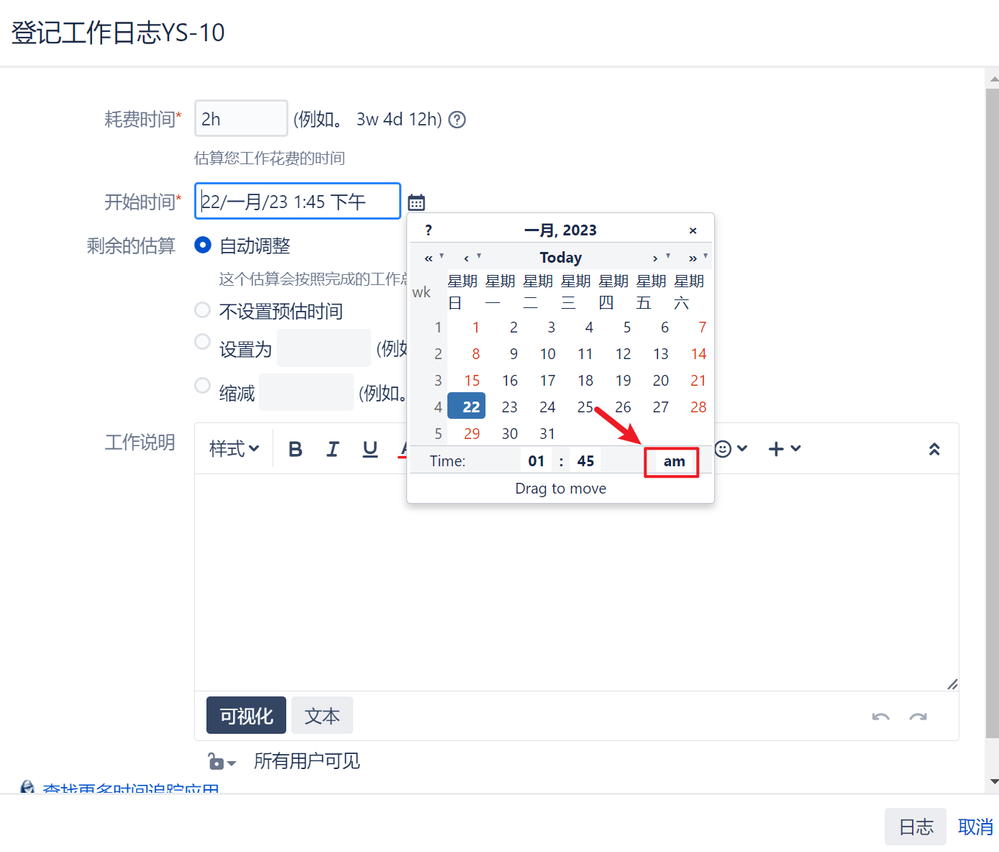
Task: Click the 取消 cancel link
Action: (975, 827)
